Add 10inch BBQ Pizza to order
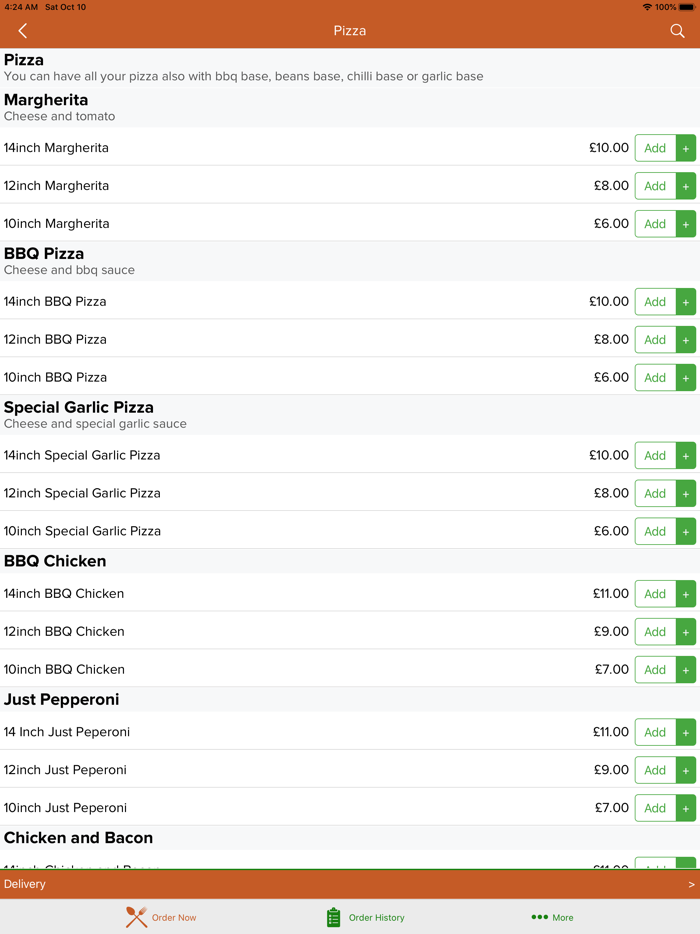 pyautogui.click(x=655, y=378)
